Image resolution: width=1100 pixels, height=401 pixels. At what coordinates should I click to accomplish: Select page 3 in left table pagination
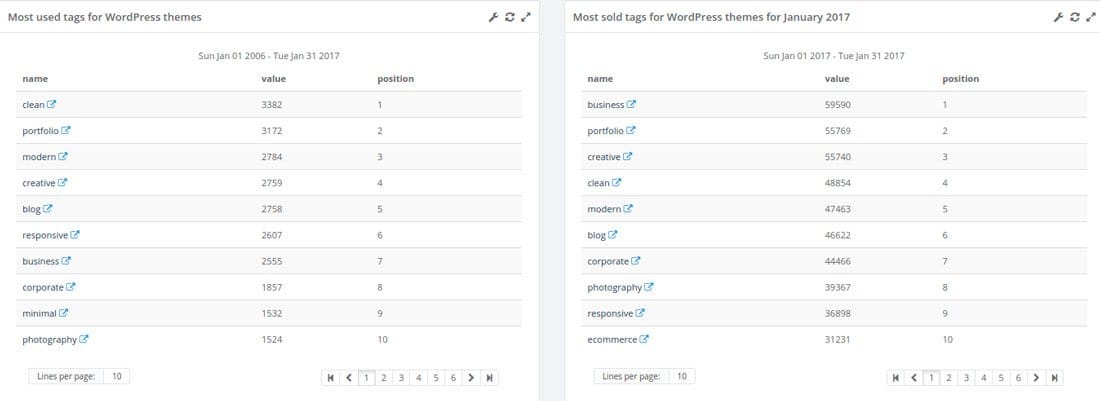pyautogui.click(x=401, y=378)
